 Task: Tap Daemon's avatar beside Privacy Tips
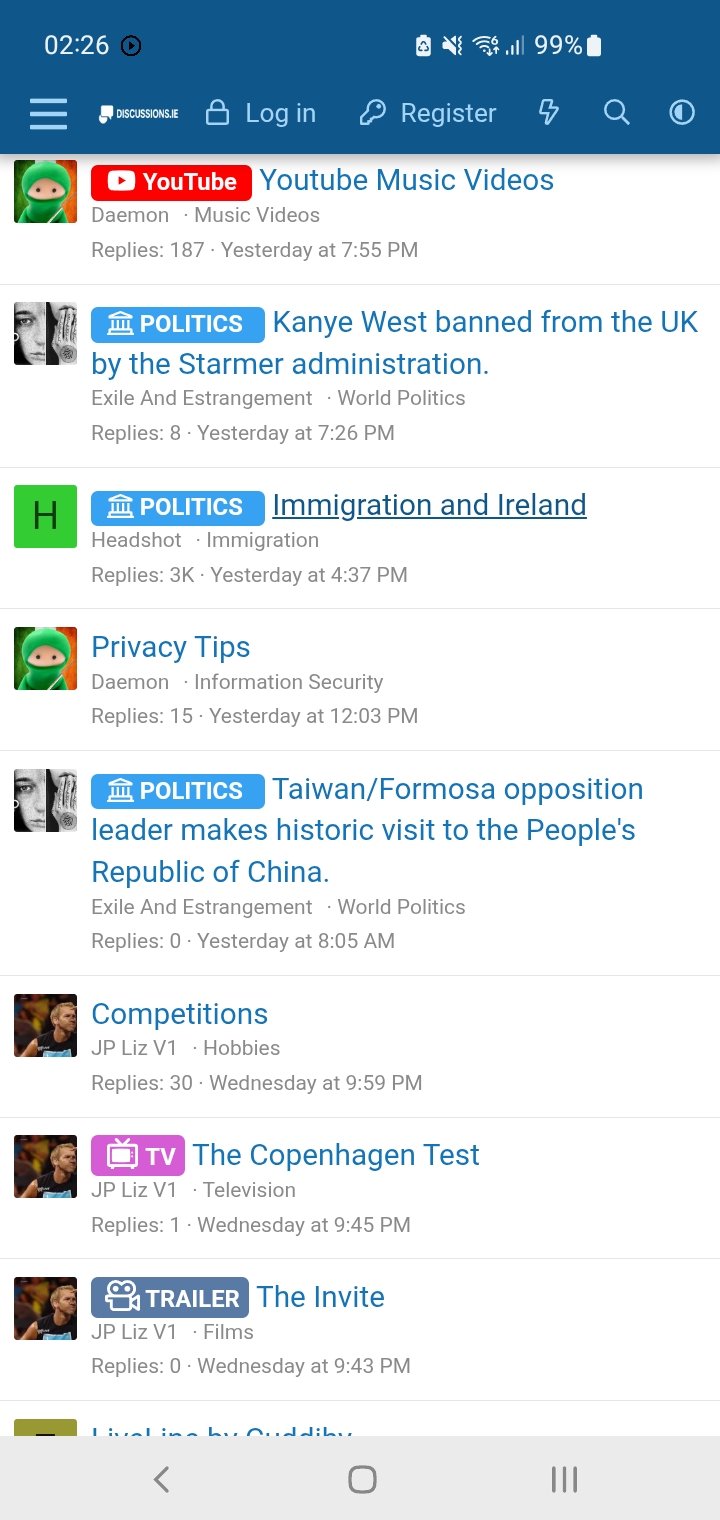point(45,658)
